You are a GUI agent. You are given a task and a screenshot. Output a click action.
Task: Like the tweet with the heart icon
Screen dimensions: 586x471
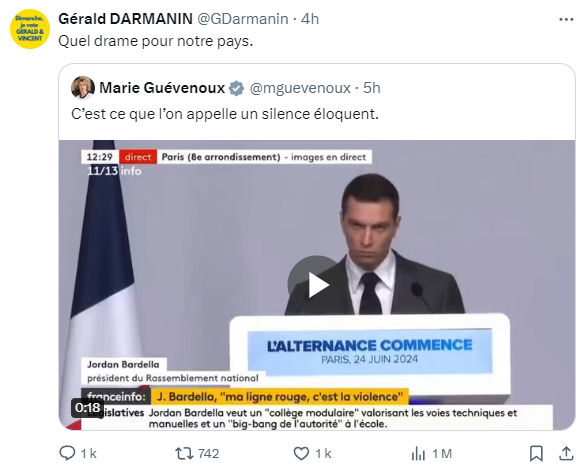tap(301, 453)
